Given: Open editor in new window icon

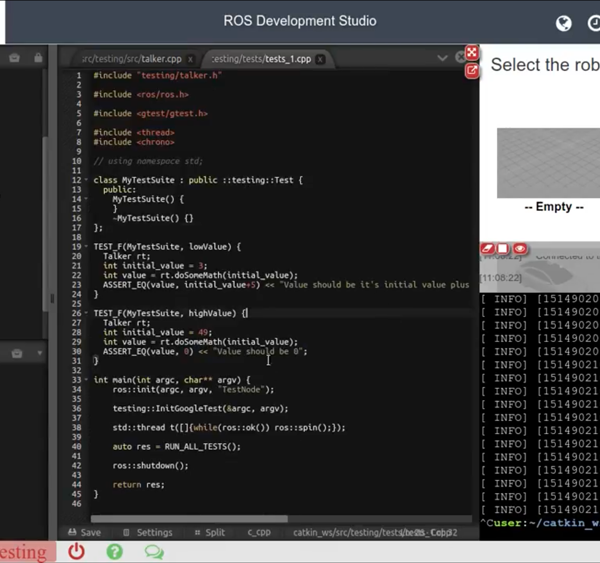Looking at the screenshot, I should (472, 70).
